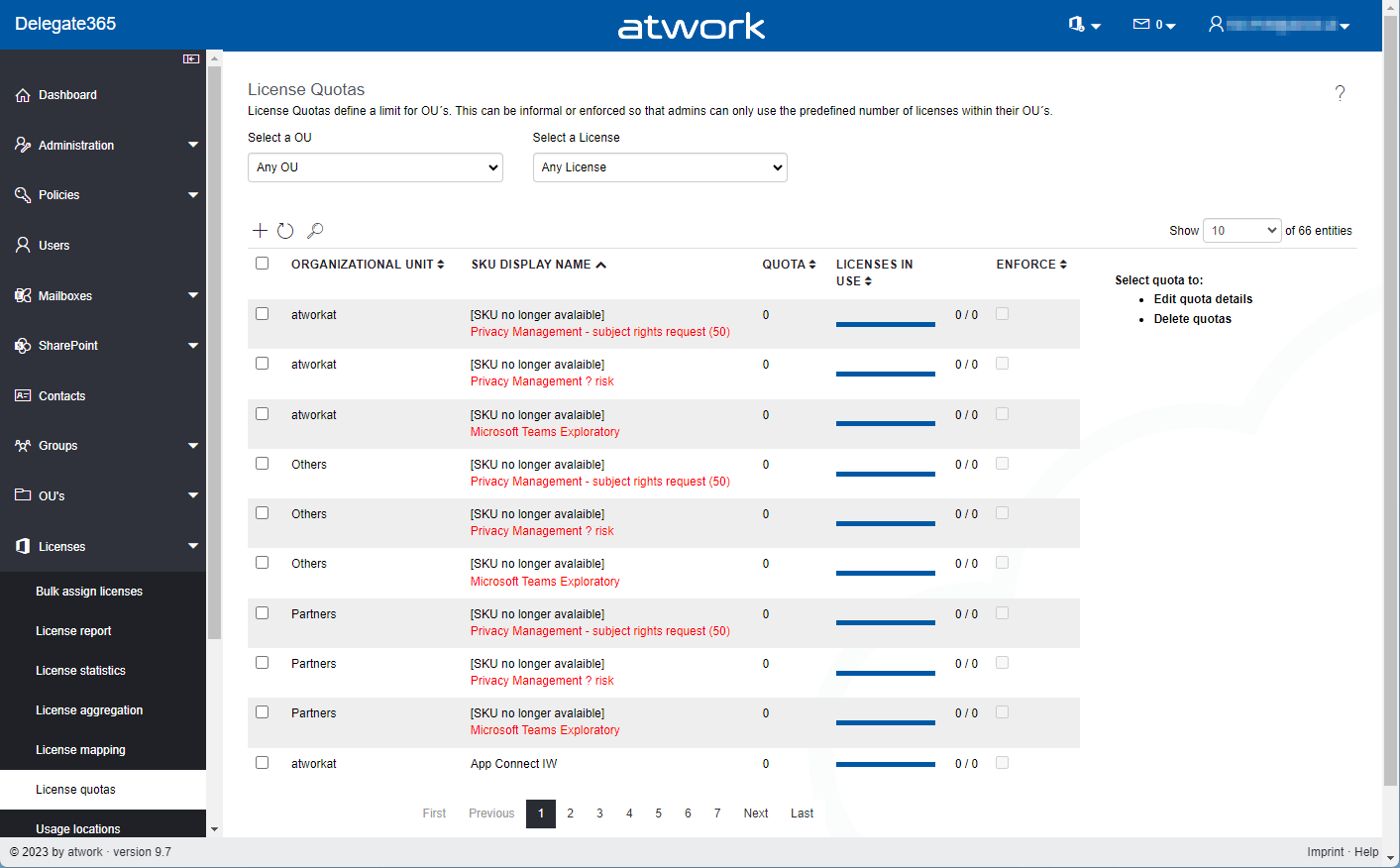Screen dimensions: 1400x868
Task: Select the first atworkat row checkbox
Action: pos(263,314)
